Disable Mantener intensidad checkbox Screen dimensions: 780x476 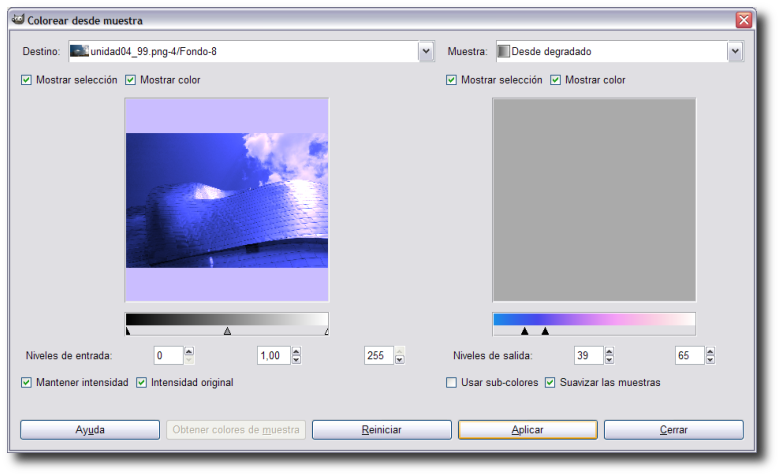coord(27,382)
